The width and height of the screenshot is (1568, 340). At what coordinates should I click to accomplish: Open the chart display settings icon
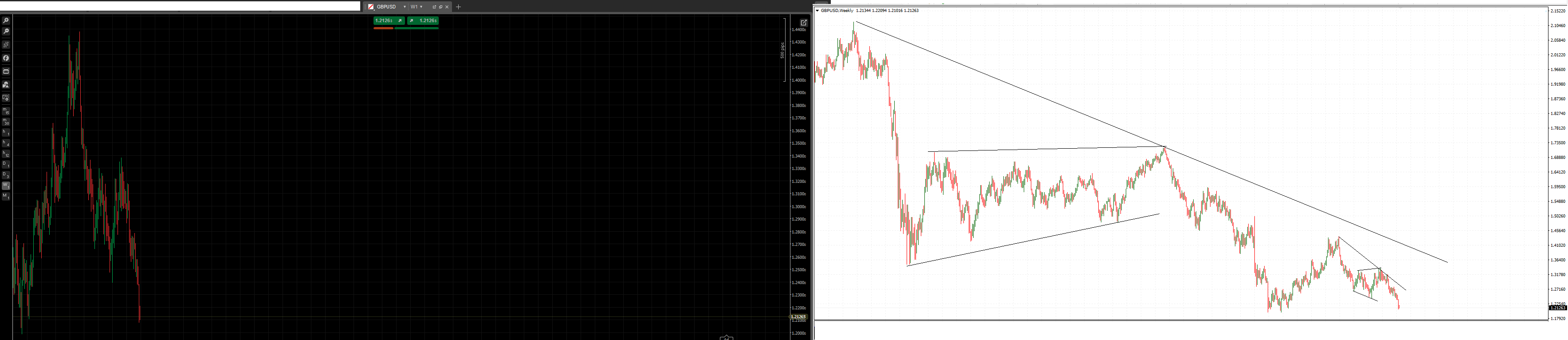6,98
